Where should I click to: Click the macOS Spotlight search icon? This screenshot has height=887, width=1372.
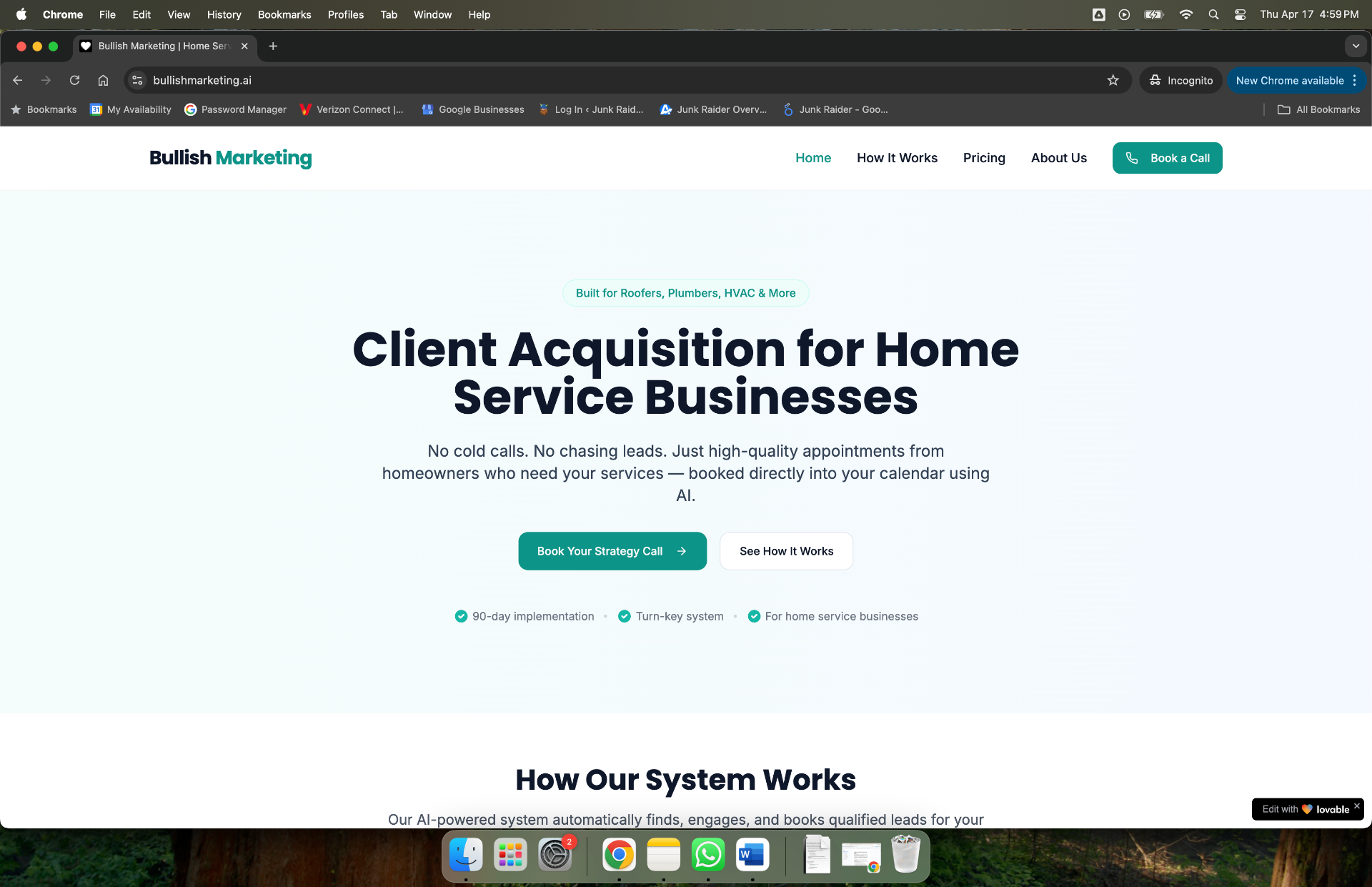(x=1213, y=14)
